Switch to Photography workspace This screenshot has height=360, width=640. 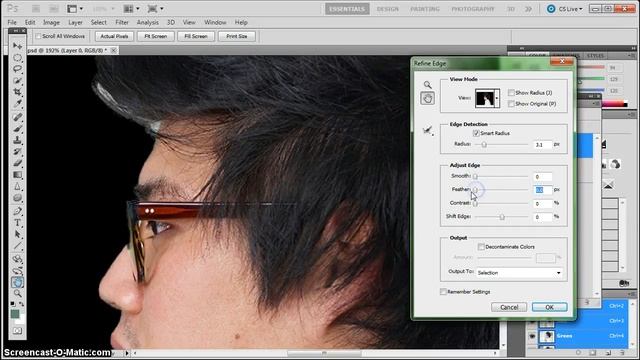(473, 9)
